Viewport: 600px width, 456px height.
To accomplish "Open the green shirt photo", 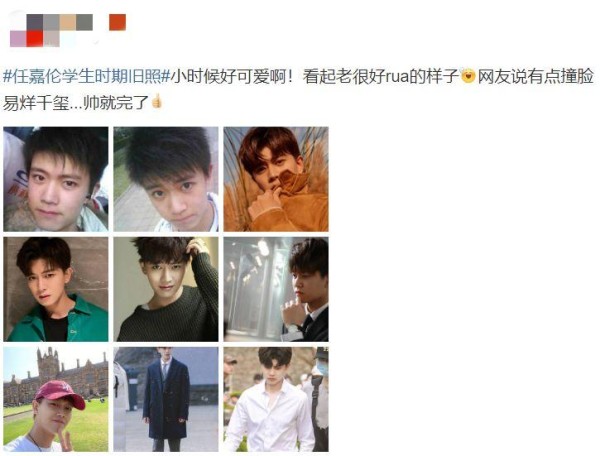I will (x=56, y=289).
